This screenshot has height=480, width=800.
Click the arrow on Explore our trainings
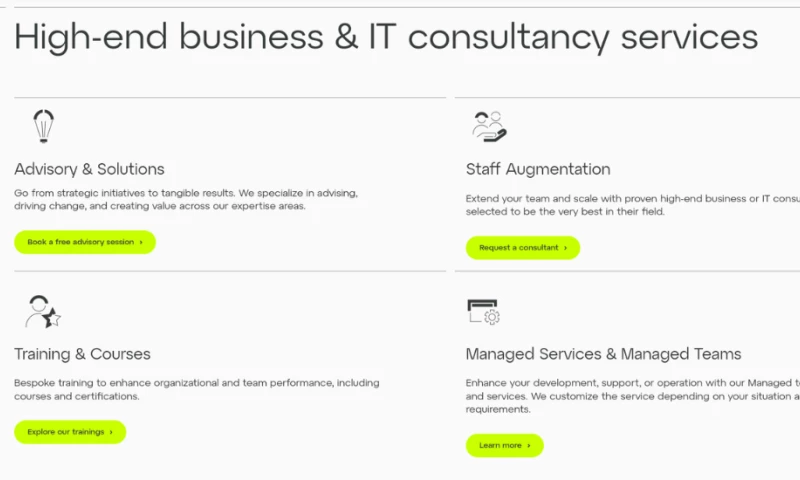click(x=111, y=432)
